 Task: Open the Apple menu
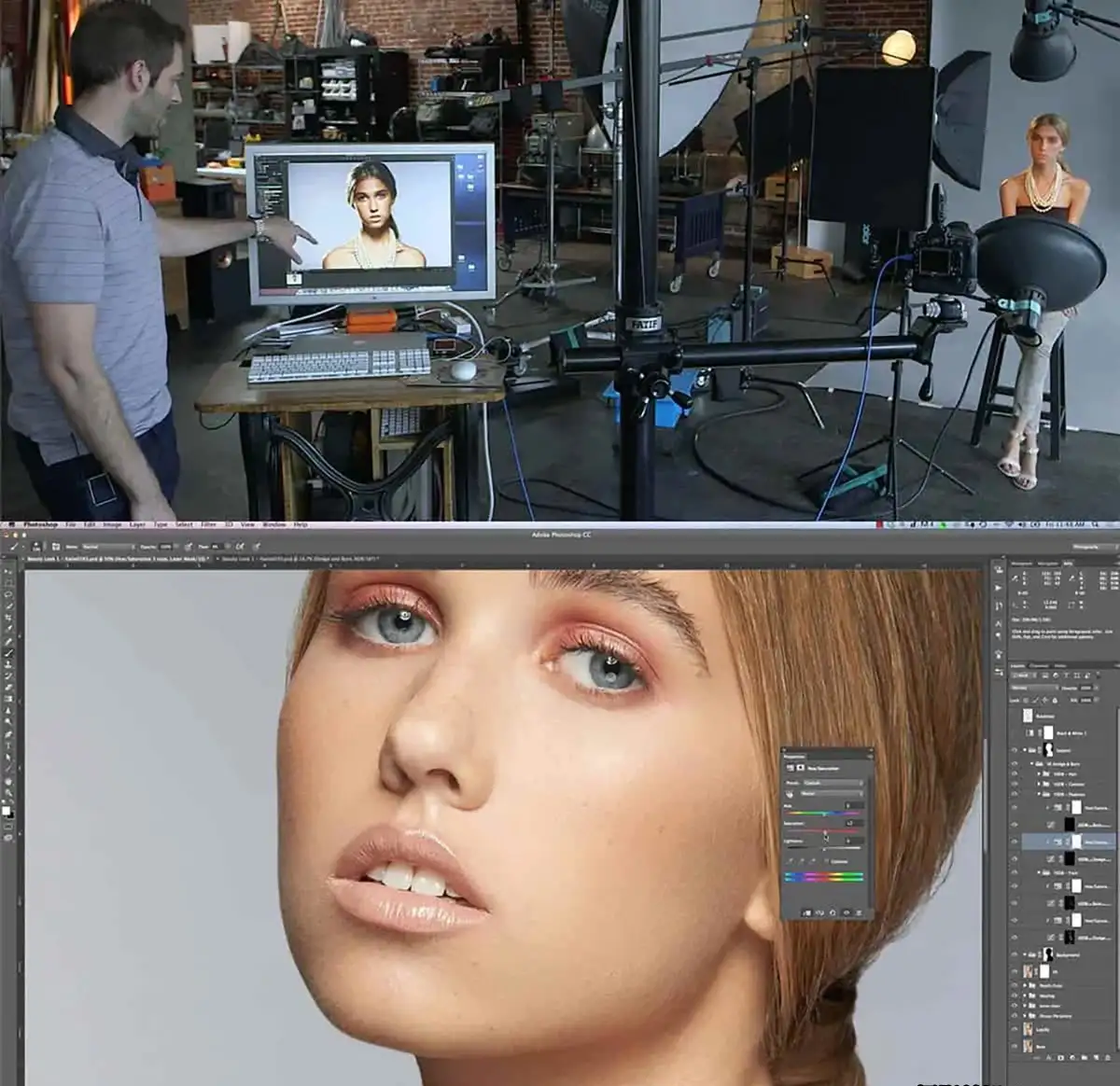point(13,525)
